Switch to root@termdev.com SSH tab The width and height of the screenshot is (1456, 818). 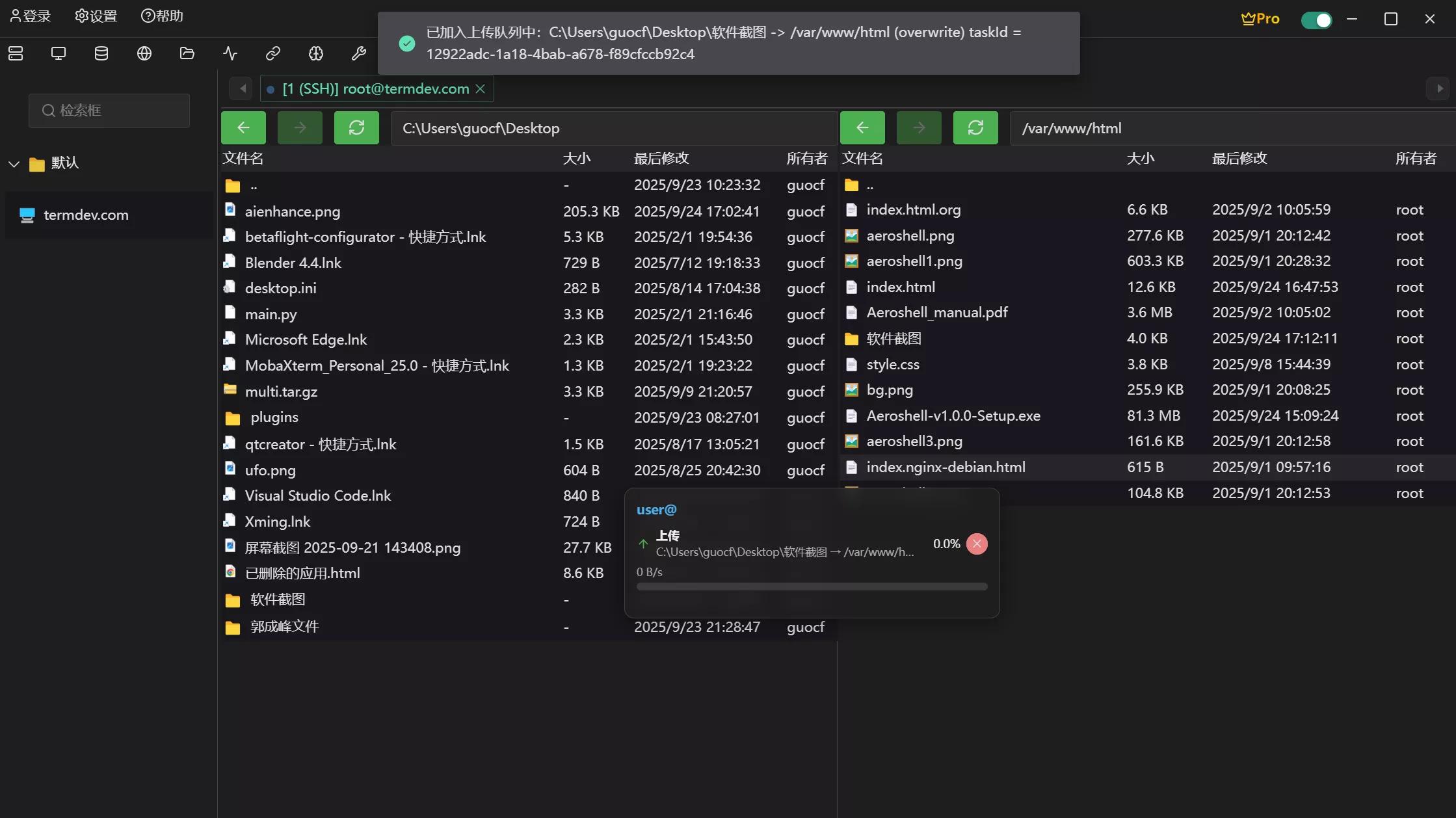tap(376, 89)
